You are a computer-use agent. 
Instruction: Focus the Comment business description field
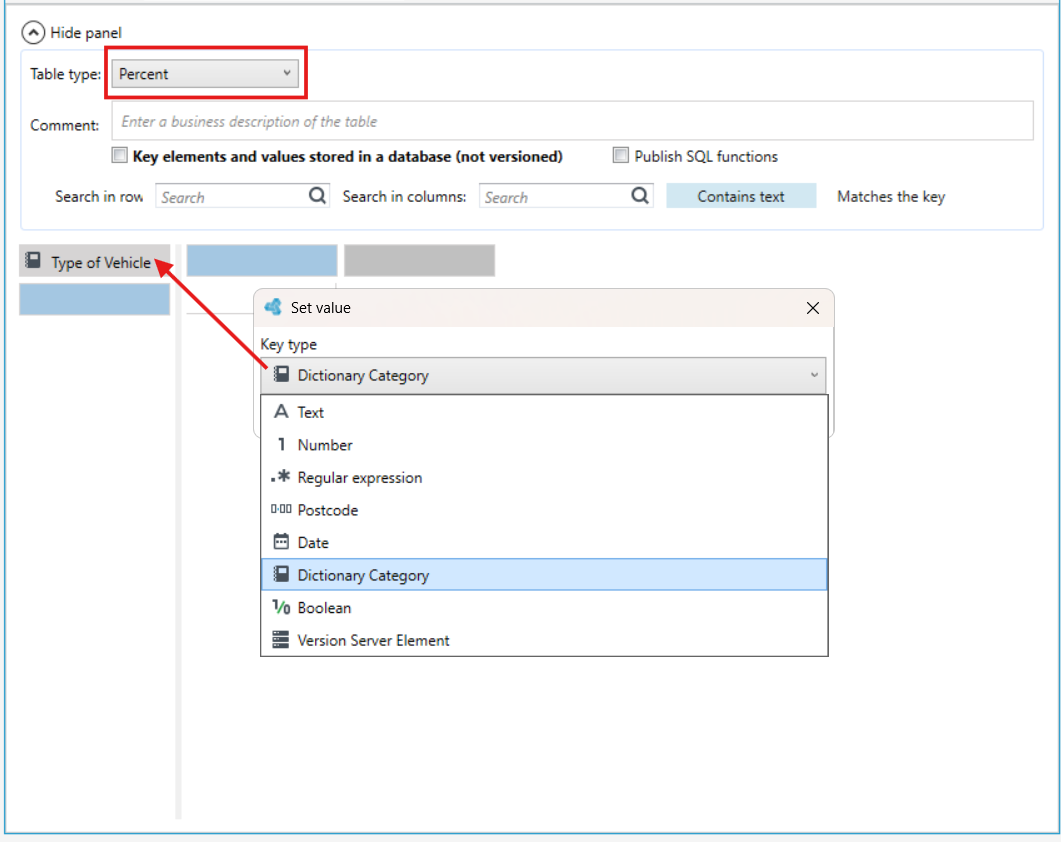point(572,121)
